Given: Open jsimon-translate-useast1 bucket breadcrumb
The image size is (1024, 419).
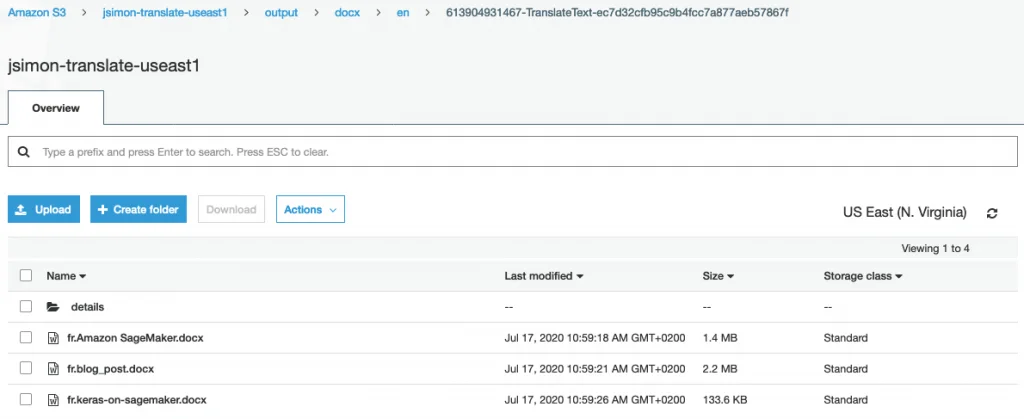Looking at the screenshot, I should coord(165,12).
